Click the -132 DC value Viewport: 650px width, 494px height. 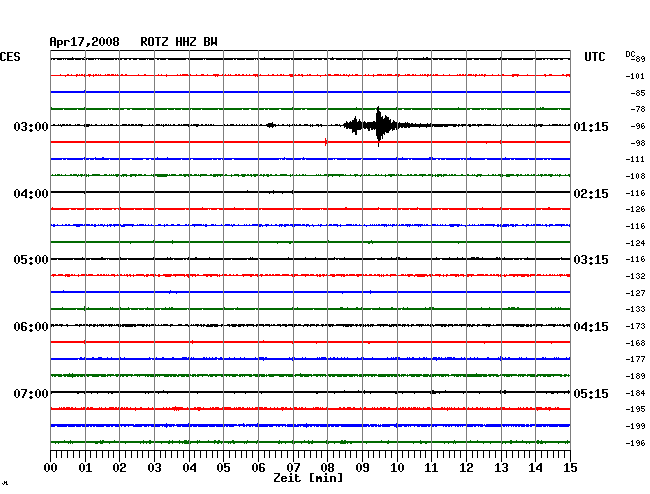(x=635, y=276)
